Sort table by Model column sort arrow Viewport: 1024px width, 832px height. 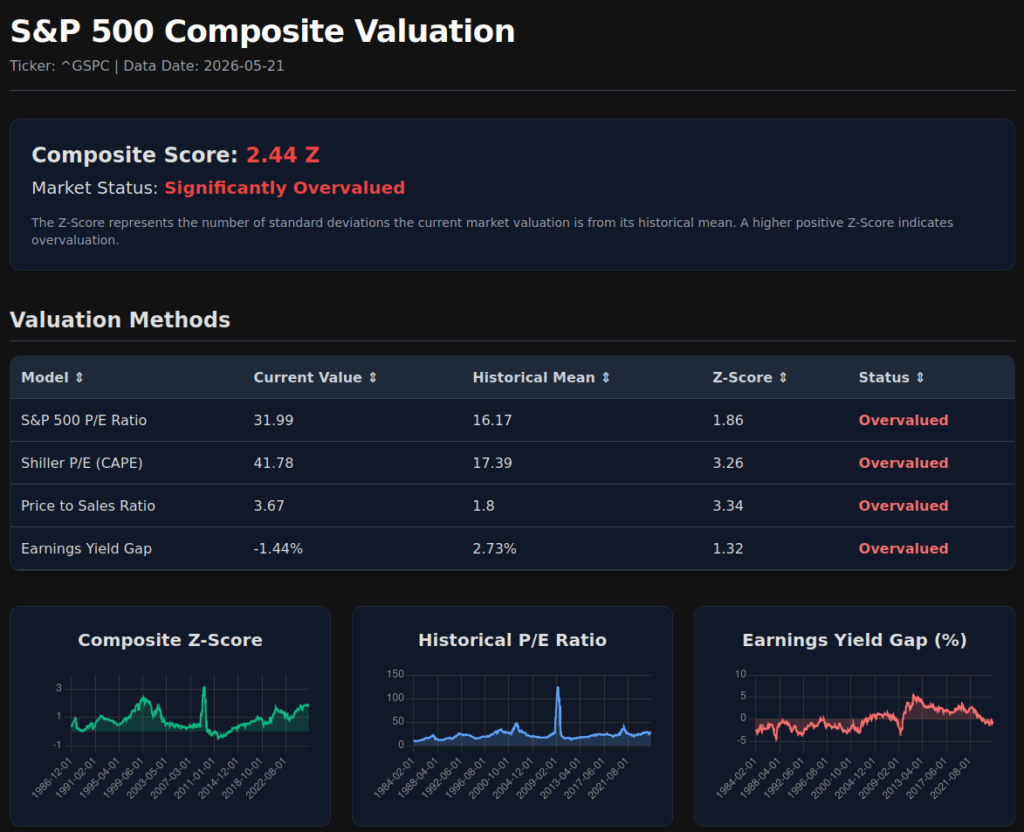79,377
